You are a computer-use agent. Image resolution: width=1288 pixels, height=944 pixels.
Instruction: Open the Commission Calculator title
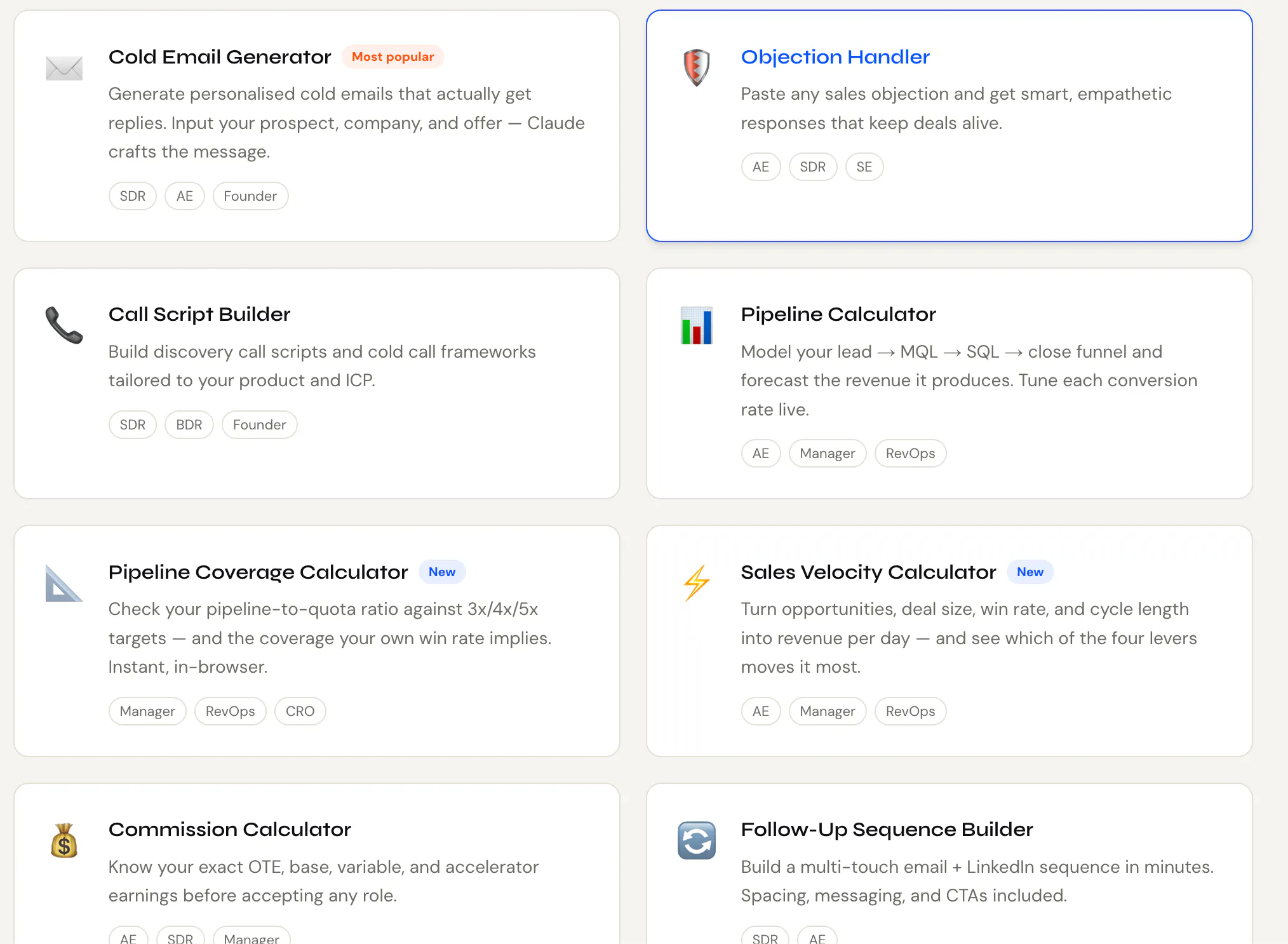(230, 830)
